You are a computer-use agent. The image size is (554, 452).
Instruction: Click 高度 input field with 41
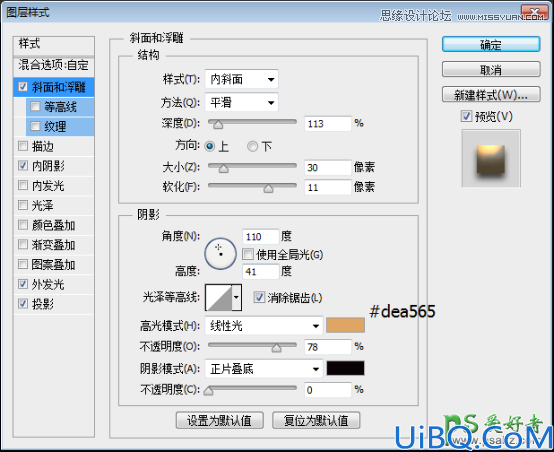261,271
